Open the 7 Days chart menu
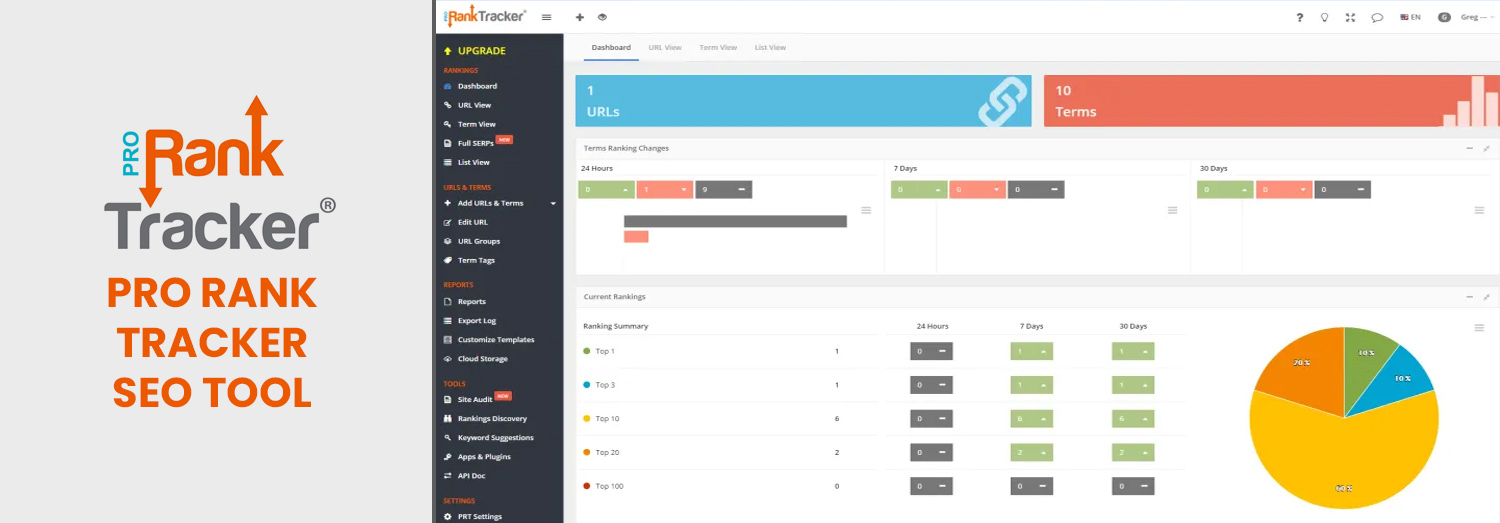Screen dimensions: 1500x523 (x=1172, y=210)
